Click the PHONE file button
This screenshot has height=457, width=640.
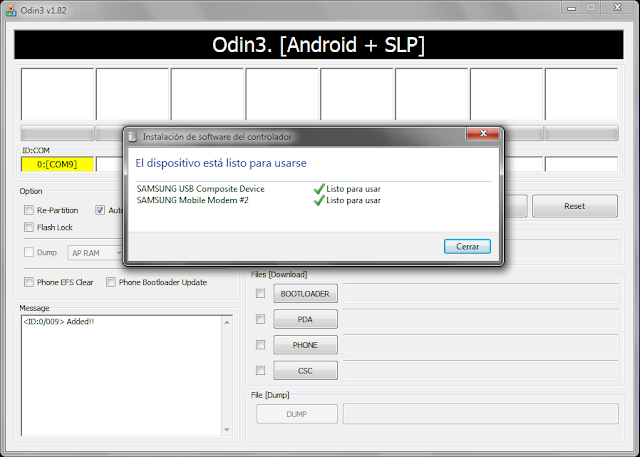pos(305,345)
